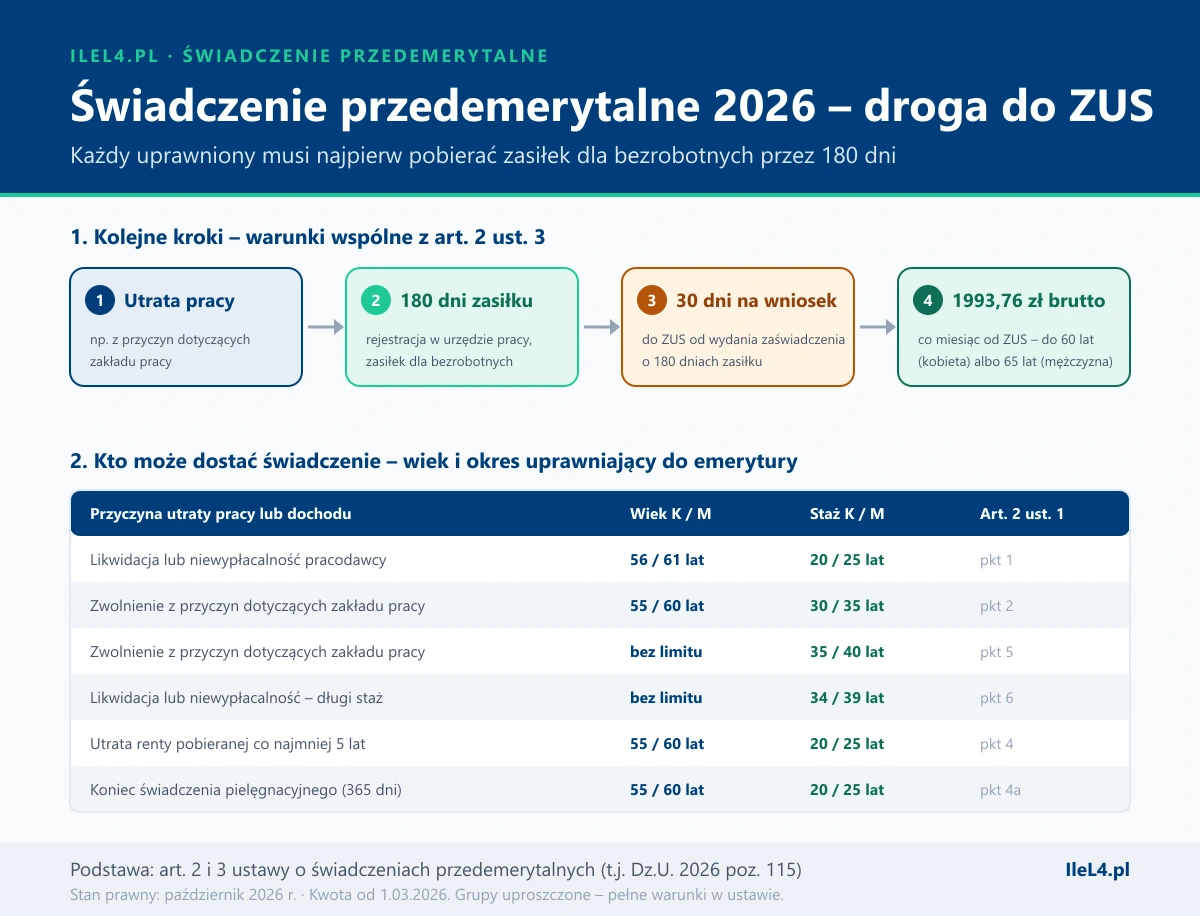Select row 'Likwidacja lub niewypłacalność – długi staż'
This screenshot has width=1200, height=916.
click(600, 698)
